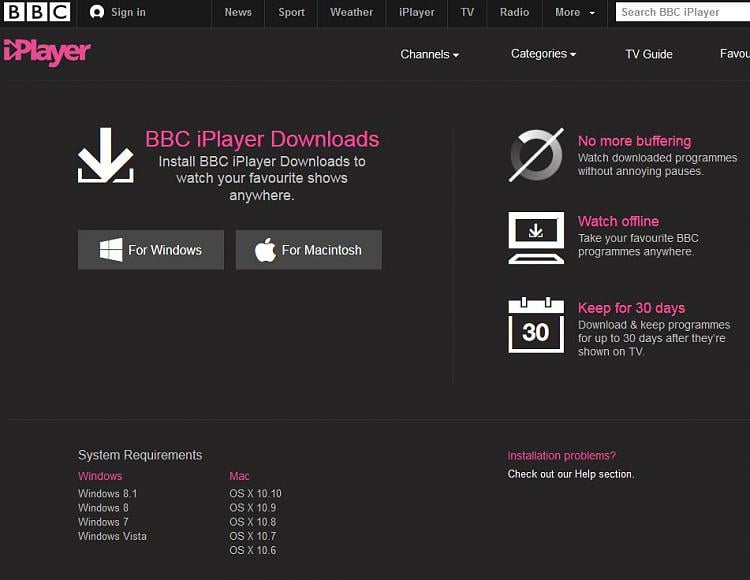Click the OS X 10.10 entry
The width and height of the screenshot is (750, 580).
coord(255,493)
